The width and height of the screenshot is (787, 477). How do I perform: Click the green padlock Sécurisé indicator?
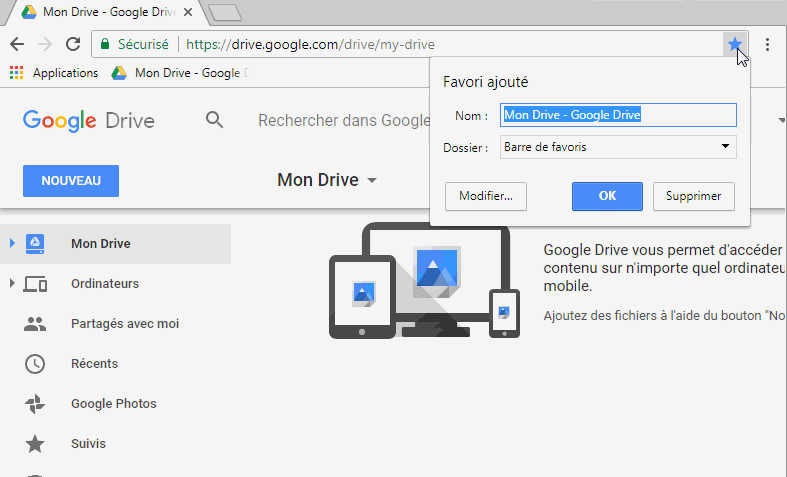(x=135, y=44)
